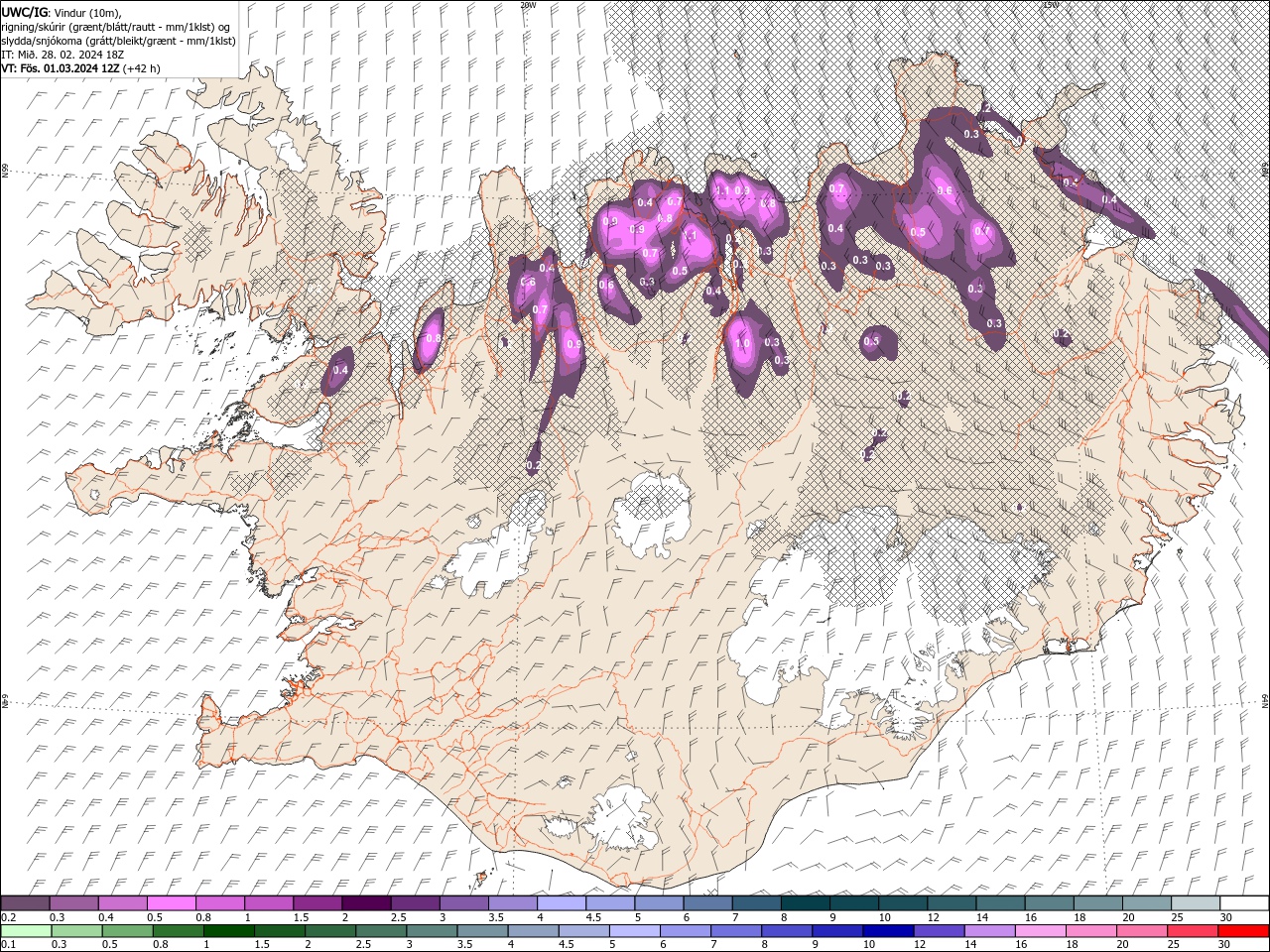Pick upper scale swatch between 25 and 30
This screenshot has height=952, width=1270.
tap(1196, 902)
